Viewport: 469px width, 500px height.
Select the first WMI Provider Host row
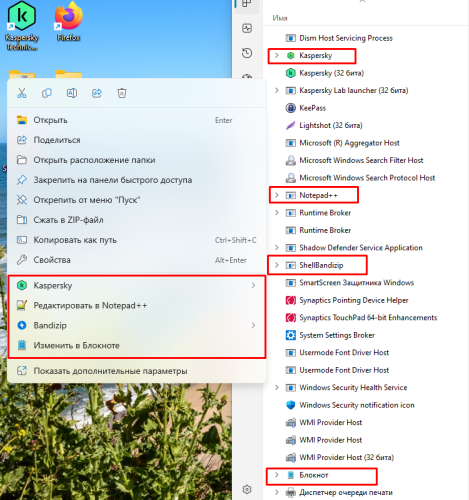pyautogui.click(x=367, y=422)
